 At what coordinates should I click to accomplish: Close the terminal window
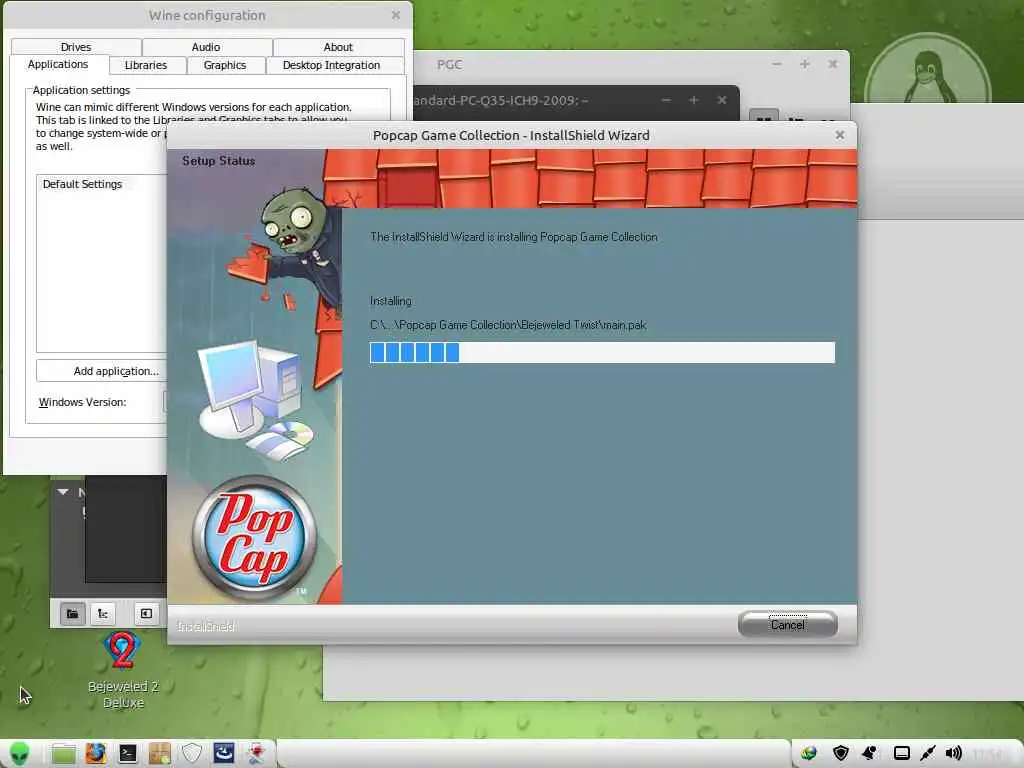[722, 100]
